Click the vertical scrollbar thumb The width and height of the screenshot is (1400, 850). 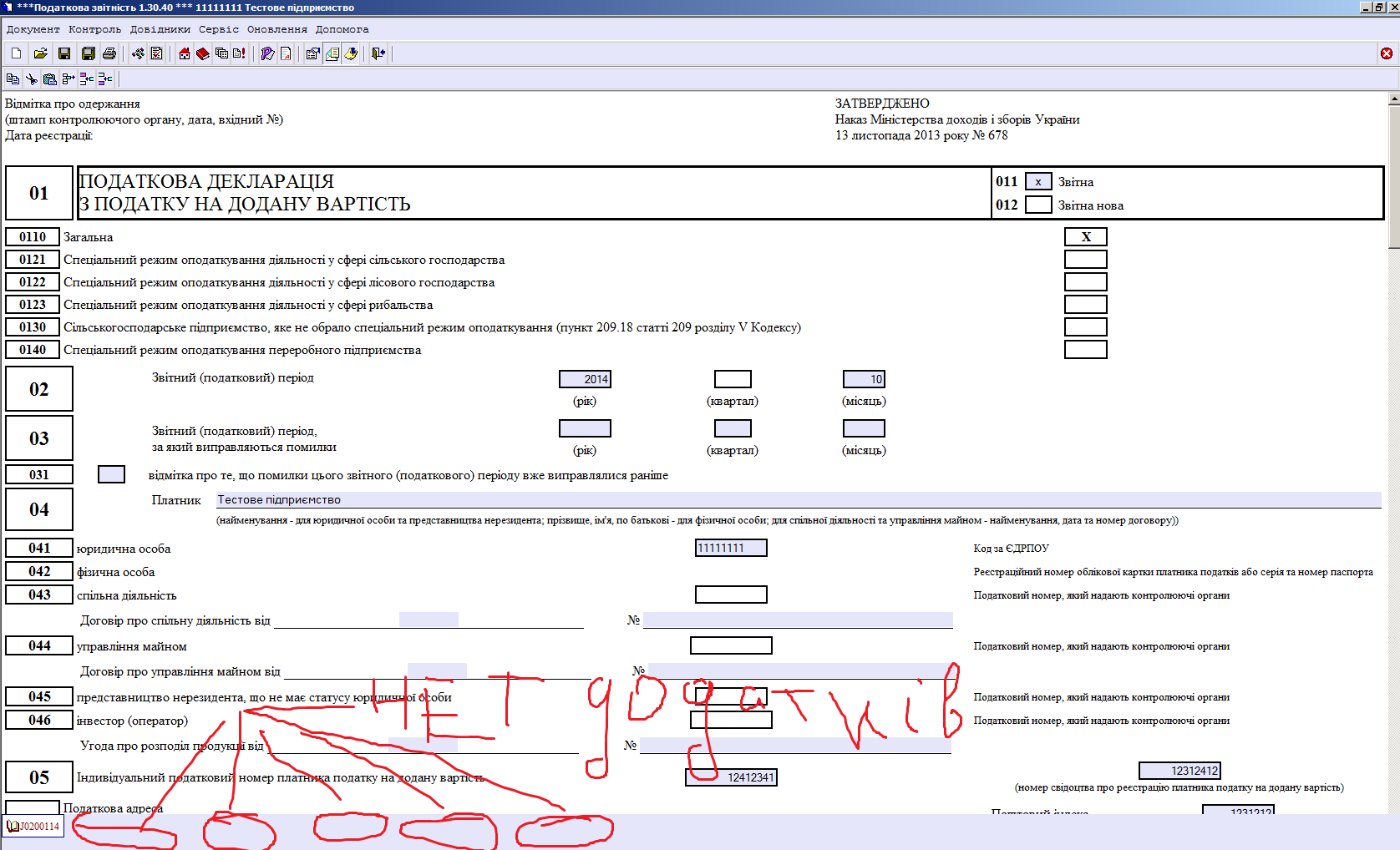(1393, 175)
